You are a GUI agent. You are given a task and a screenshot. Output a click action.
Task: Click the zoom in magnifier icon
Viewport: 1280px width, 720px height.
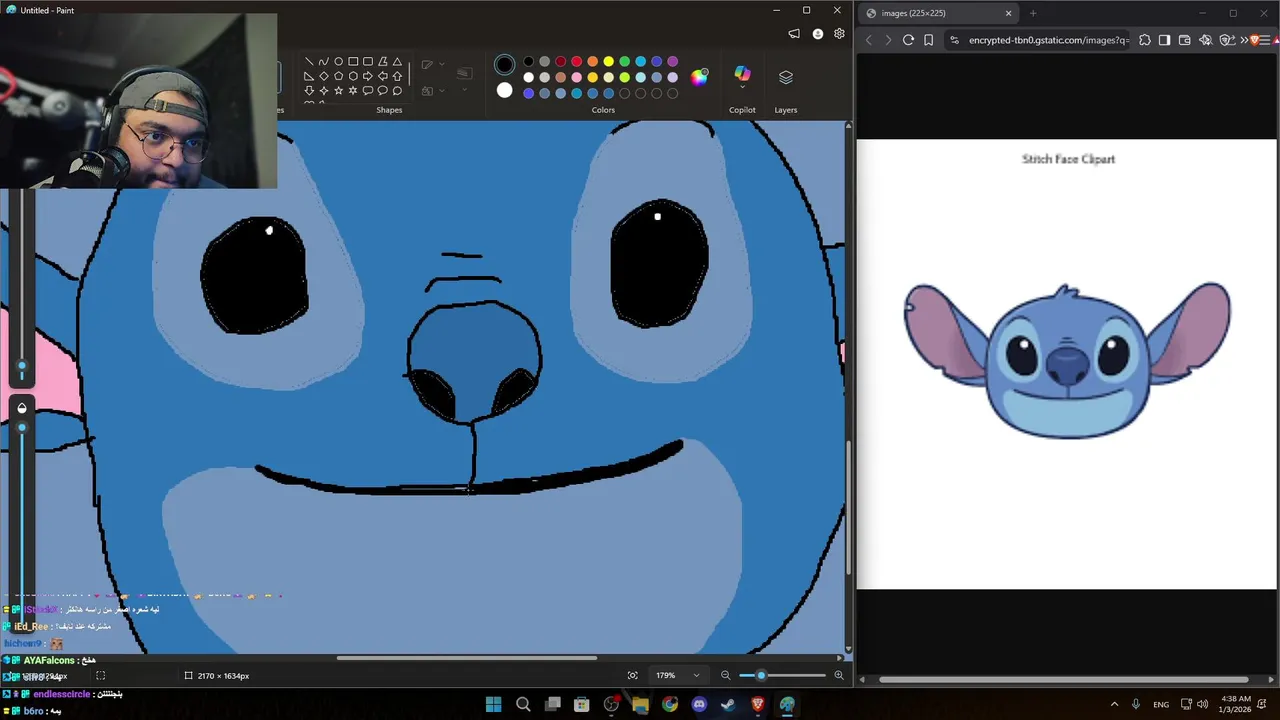pyautogui.click(x=839, y=676)
